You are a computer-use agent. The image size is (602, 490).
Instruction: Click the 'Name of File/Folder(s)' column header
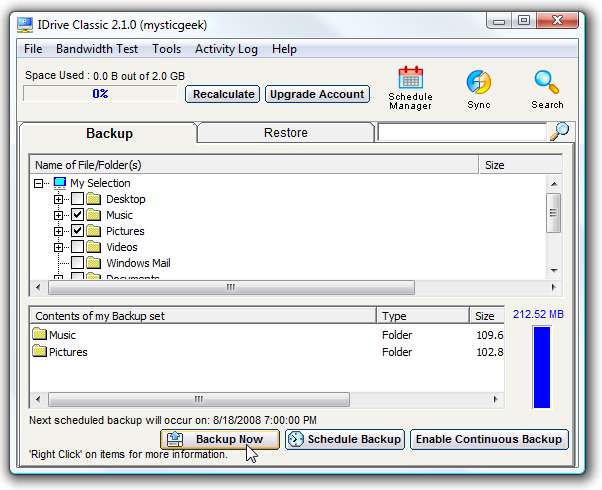click(x=254, y=165)
